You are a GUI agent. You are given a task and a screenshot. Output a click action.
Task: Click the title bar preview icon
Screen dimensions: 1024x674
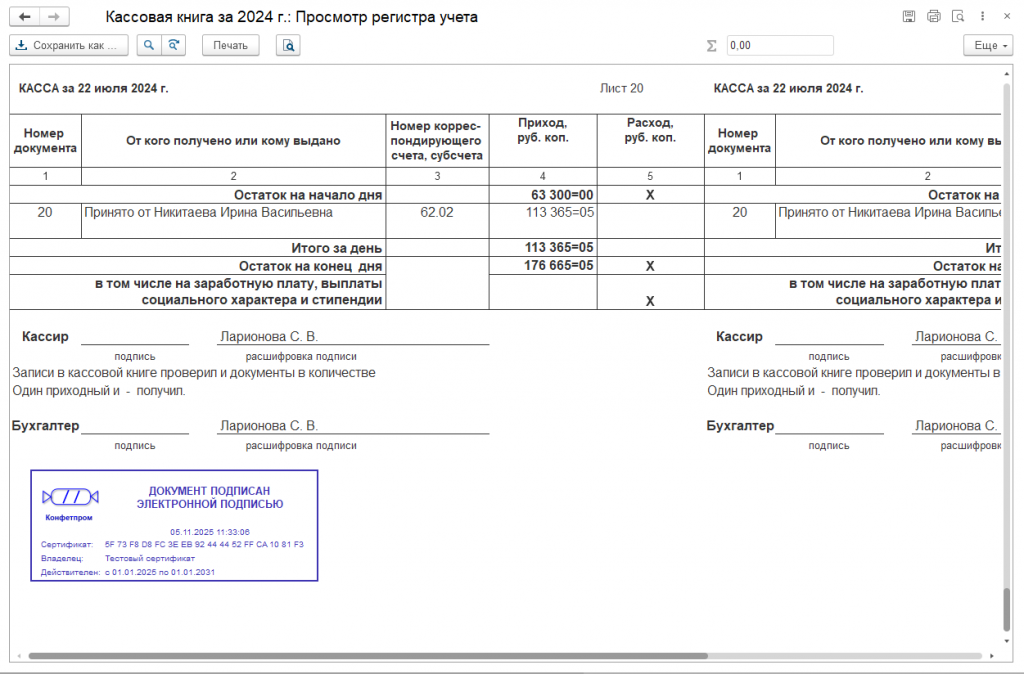pyautogui.click(x=958, y=16)
